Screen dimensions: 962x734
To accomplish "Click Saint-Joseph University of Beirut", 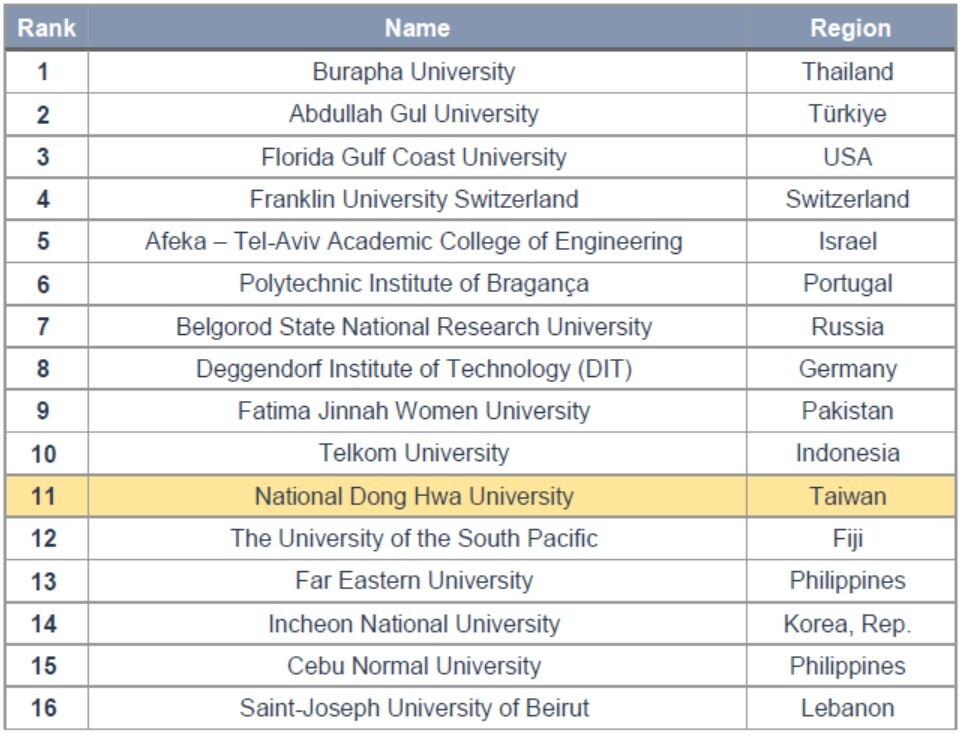I will pyautogui.click(x=414, y=708).
